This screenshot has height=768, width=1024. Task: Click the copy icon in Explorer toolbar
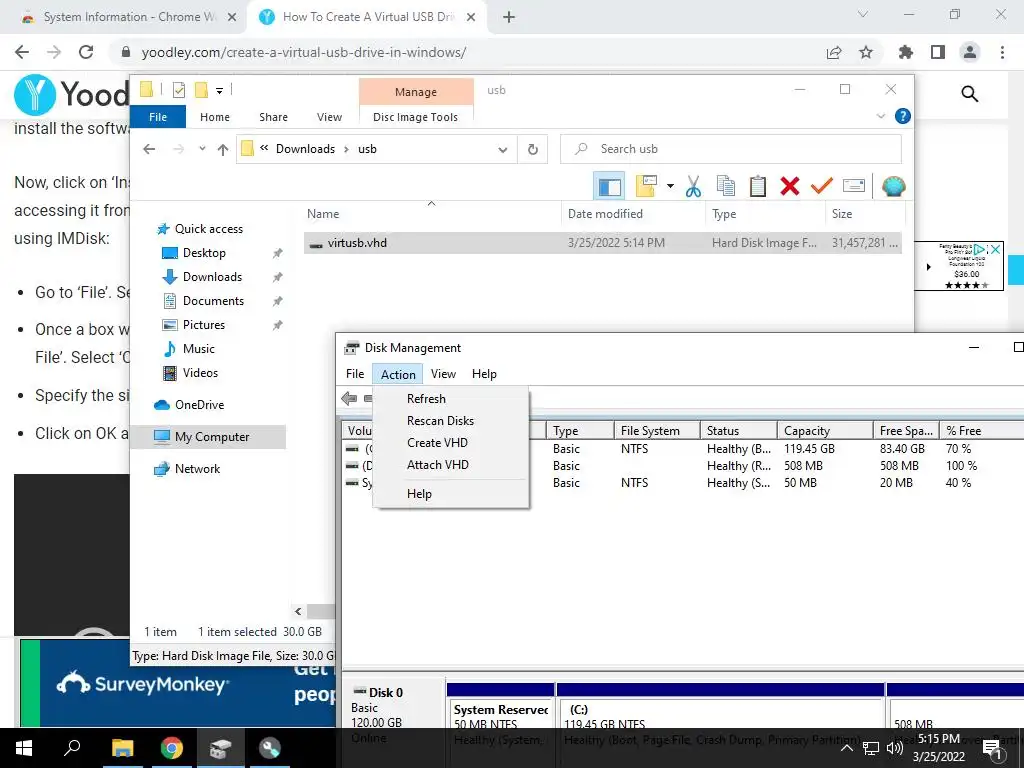[x=726, y=186]
